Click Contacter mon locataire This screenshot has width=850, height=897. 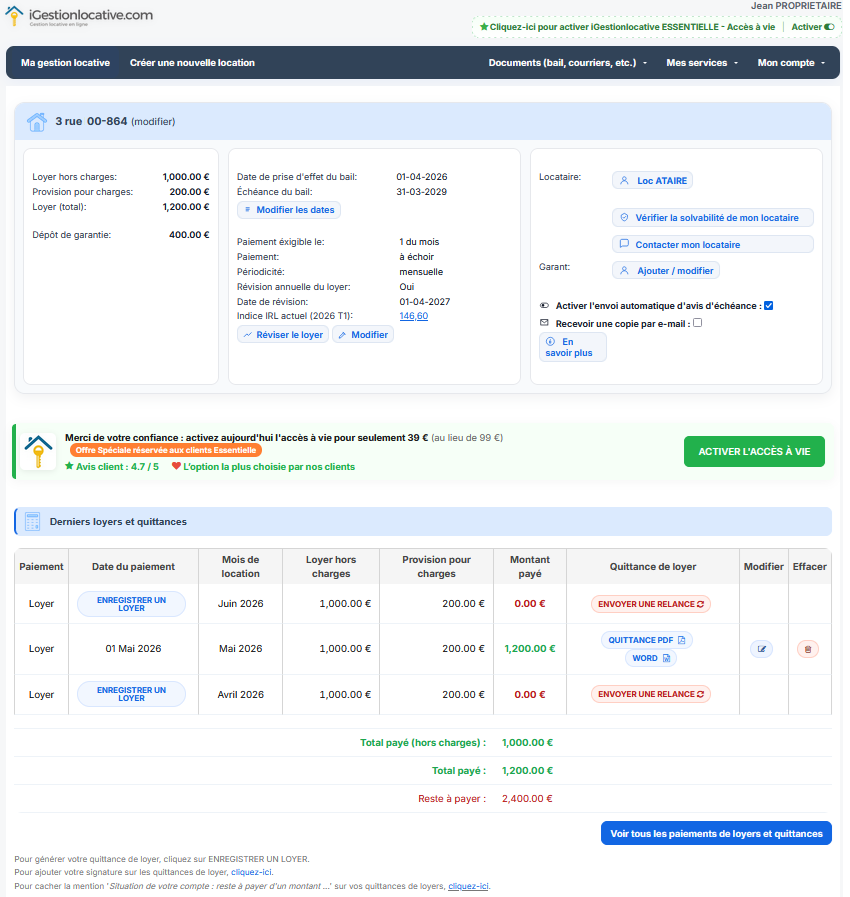point(713,245)
